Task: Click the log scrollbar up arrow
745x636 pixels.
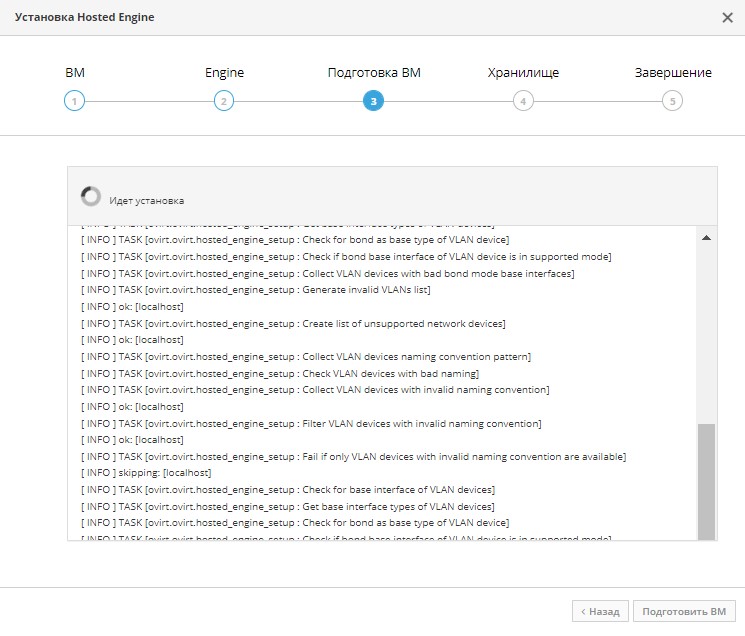Action: (707, 237)
